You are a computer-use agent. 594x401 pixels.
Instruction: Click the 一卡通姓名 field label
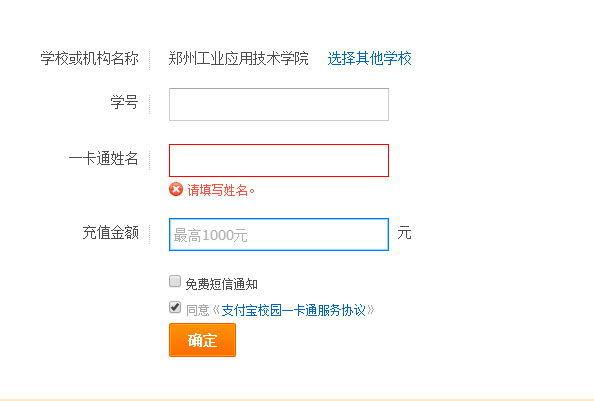pyautogui.click(x=103, y=158)
